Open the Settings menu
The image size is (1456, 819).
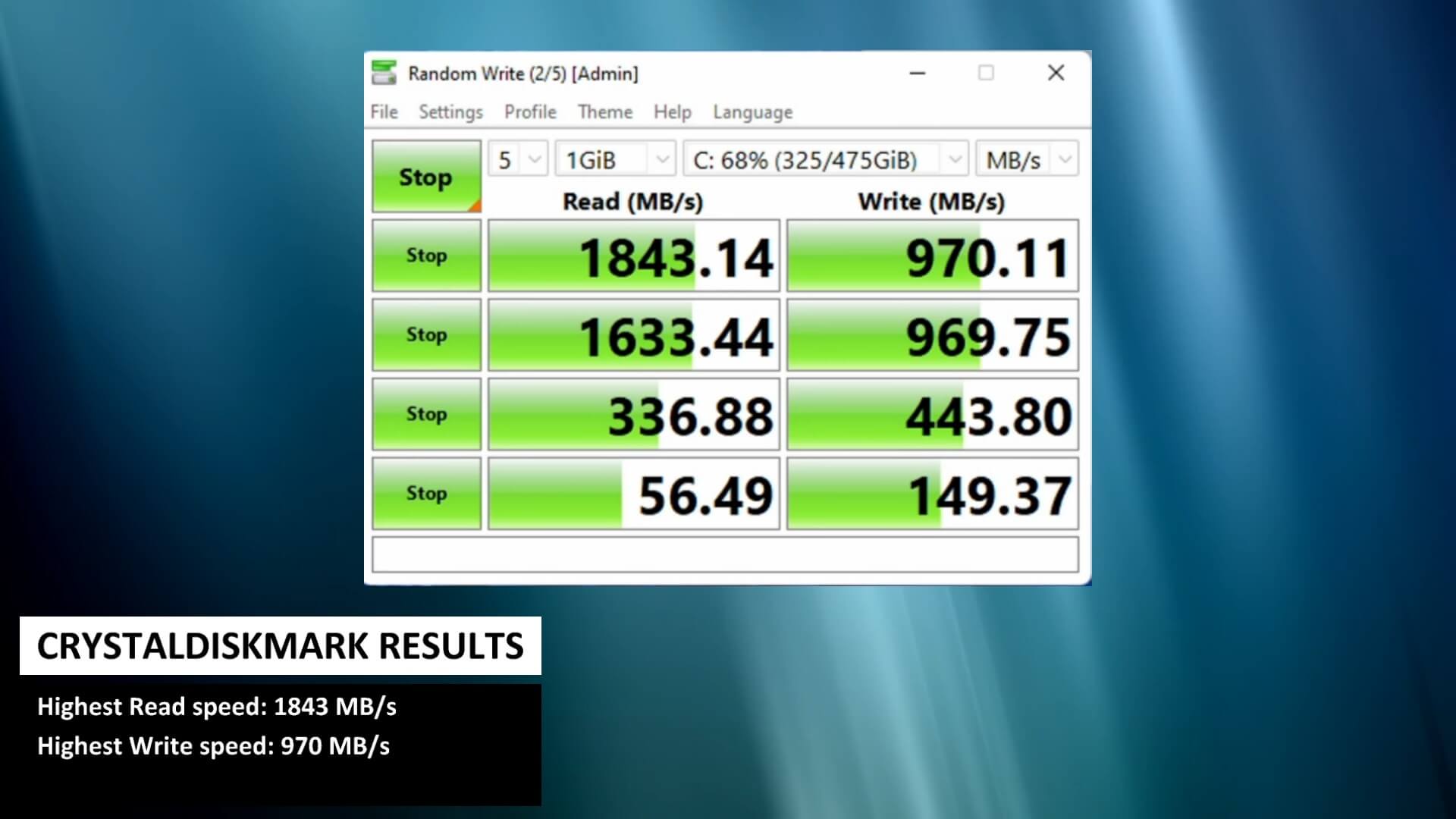(450, 111)
